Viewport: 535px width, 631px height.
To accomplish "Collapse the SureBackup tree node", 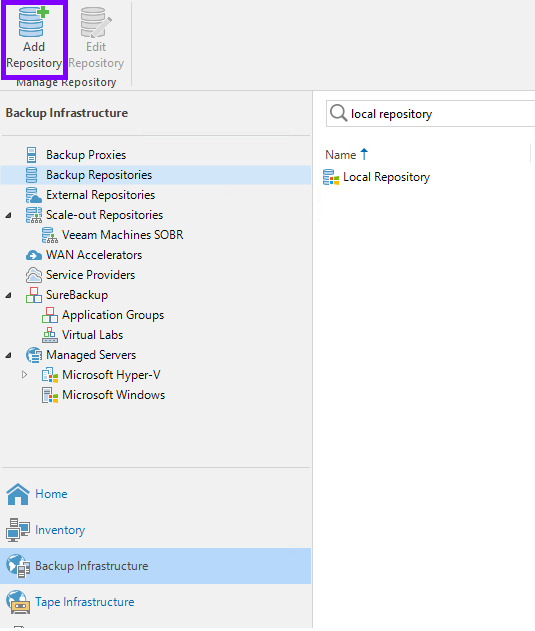I will [8, 295].
